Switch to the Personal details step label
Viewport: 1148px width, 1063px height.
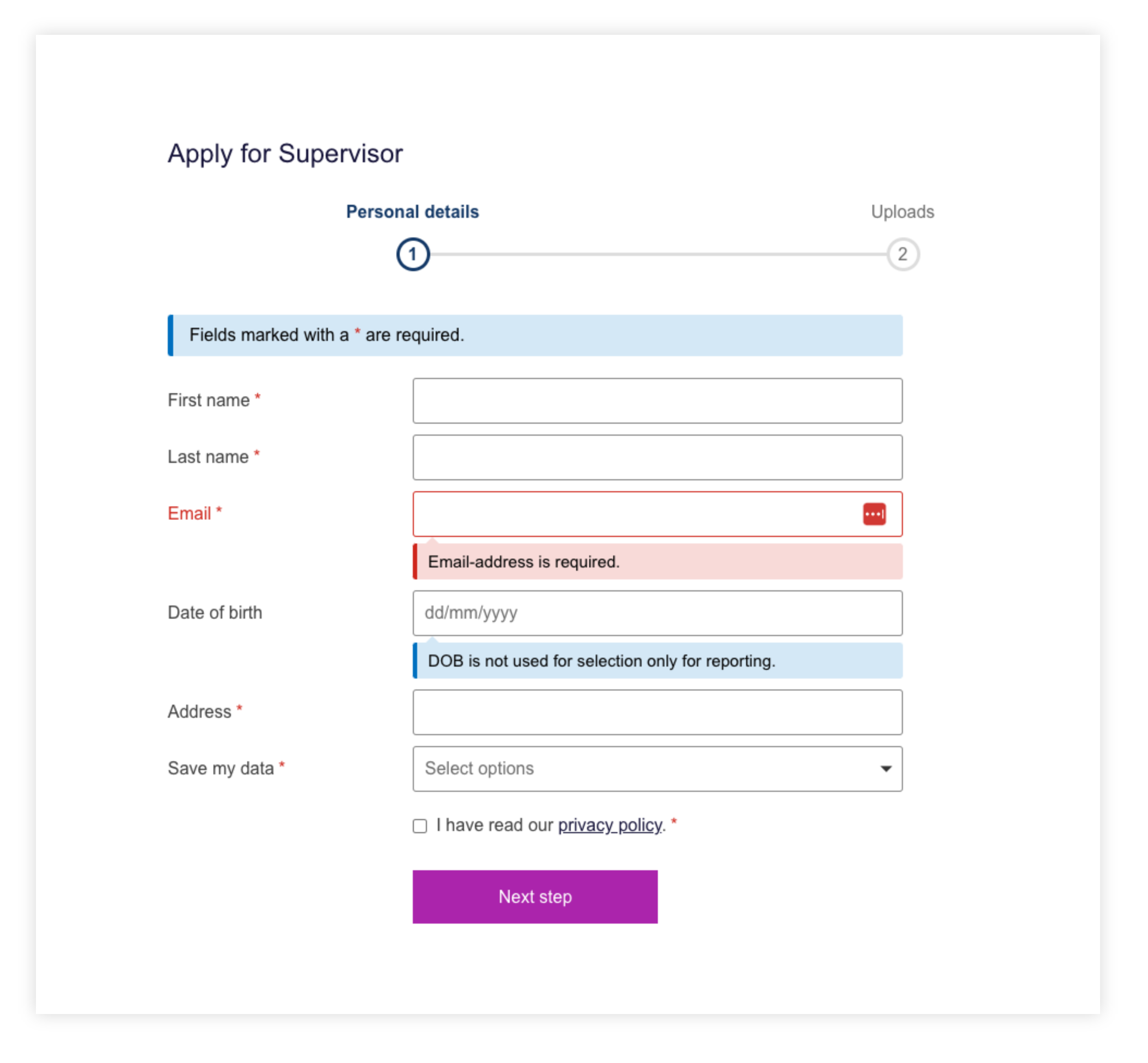(x=412, y=212)
